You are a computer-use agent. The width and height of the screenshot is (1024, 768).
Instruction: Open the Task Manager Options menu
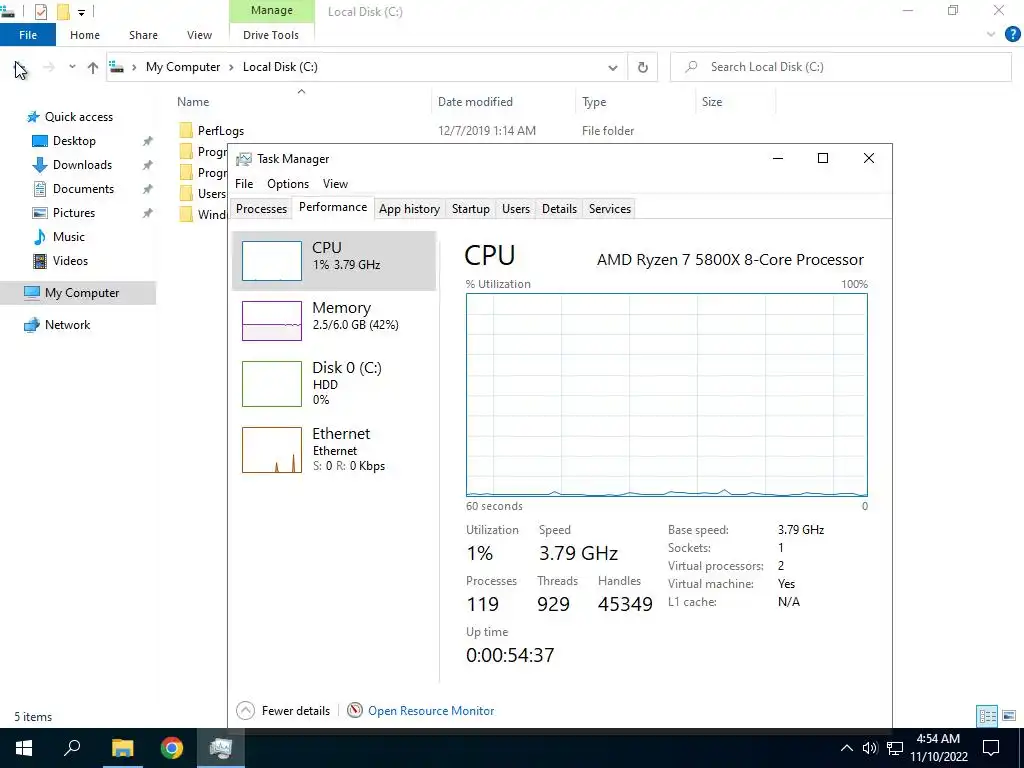(x=288, y=184)
